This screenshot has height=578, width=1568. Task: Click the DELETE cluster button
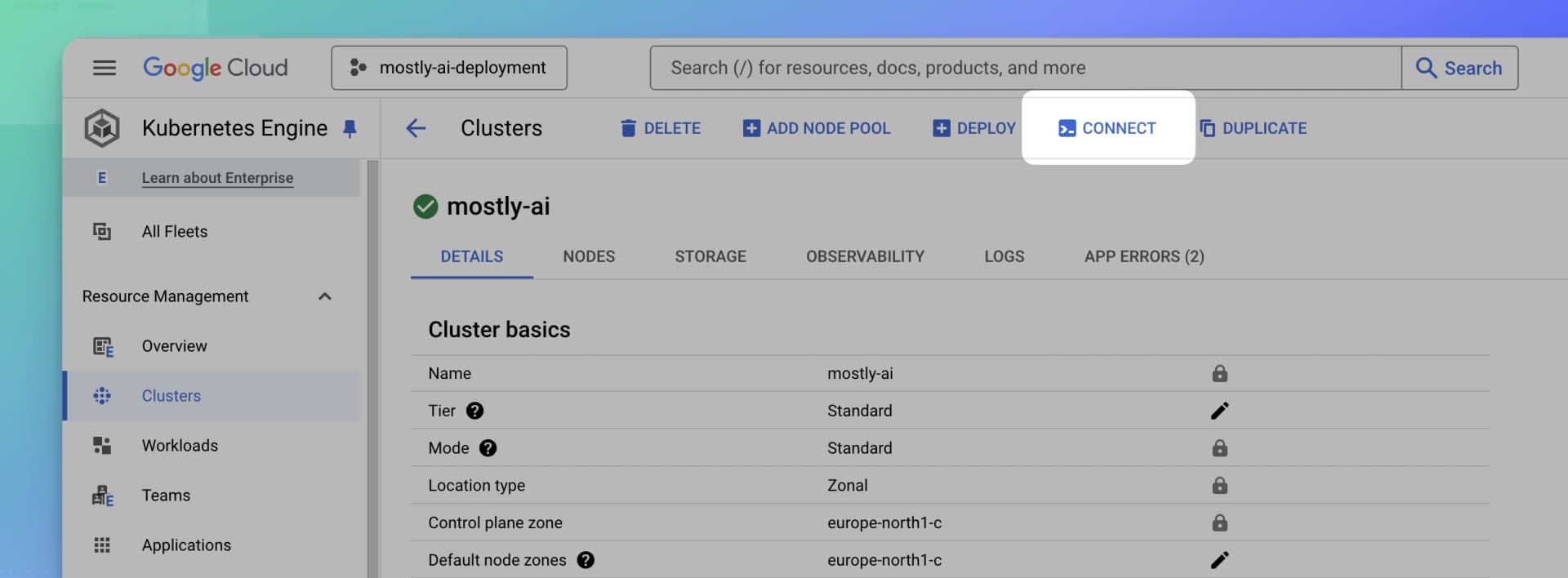[660, 128]
